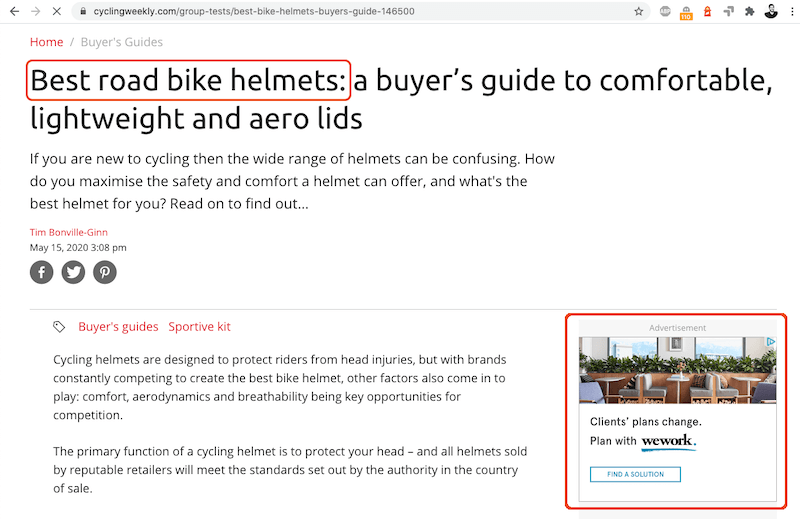
Task: Click the ad text 'Clients' plans change.'
Action: (x=646, y=422)
